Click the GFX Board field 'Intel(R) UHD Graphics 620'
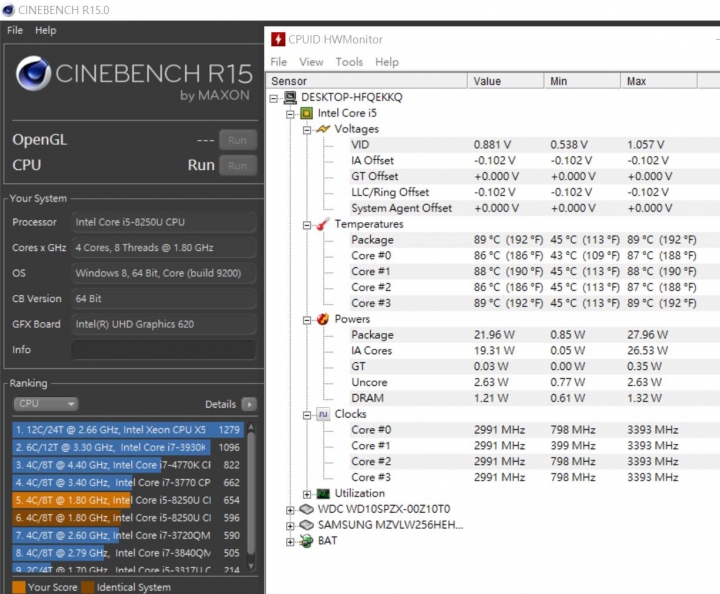This screenshot has width=720, height=594. pos(163,324)
